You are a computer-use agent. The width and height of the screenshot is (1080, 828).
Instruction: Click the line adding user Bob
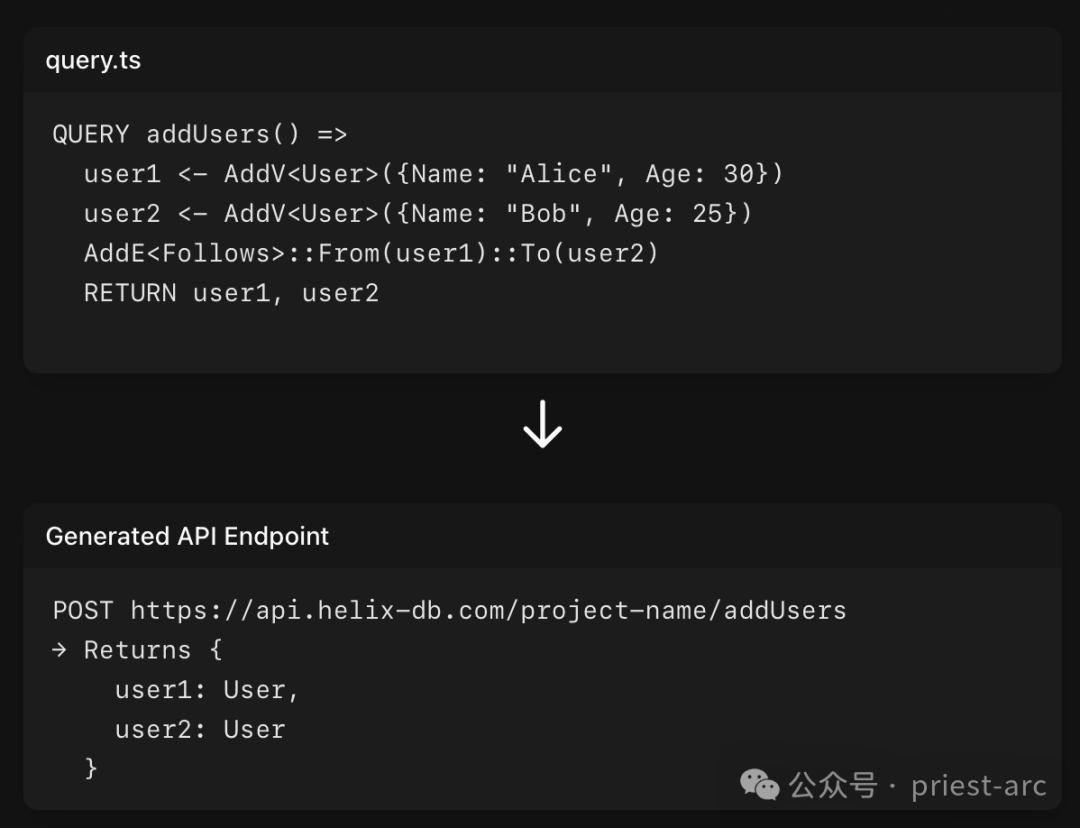[x=417, y=214]
